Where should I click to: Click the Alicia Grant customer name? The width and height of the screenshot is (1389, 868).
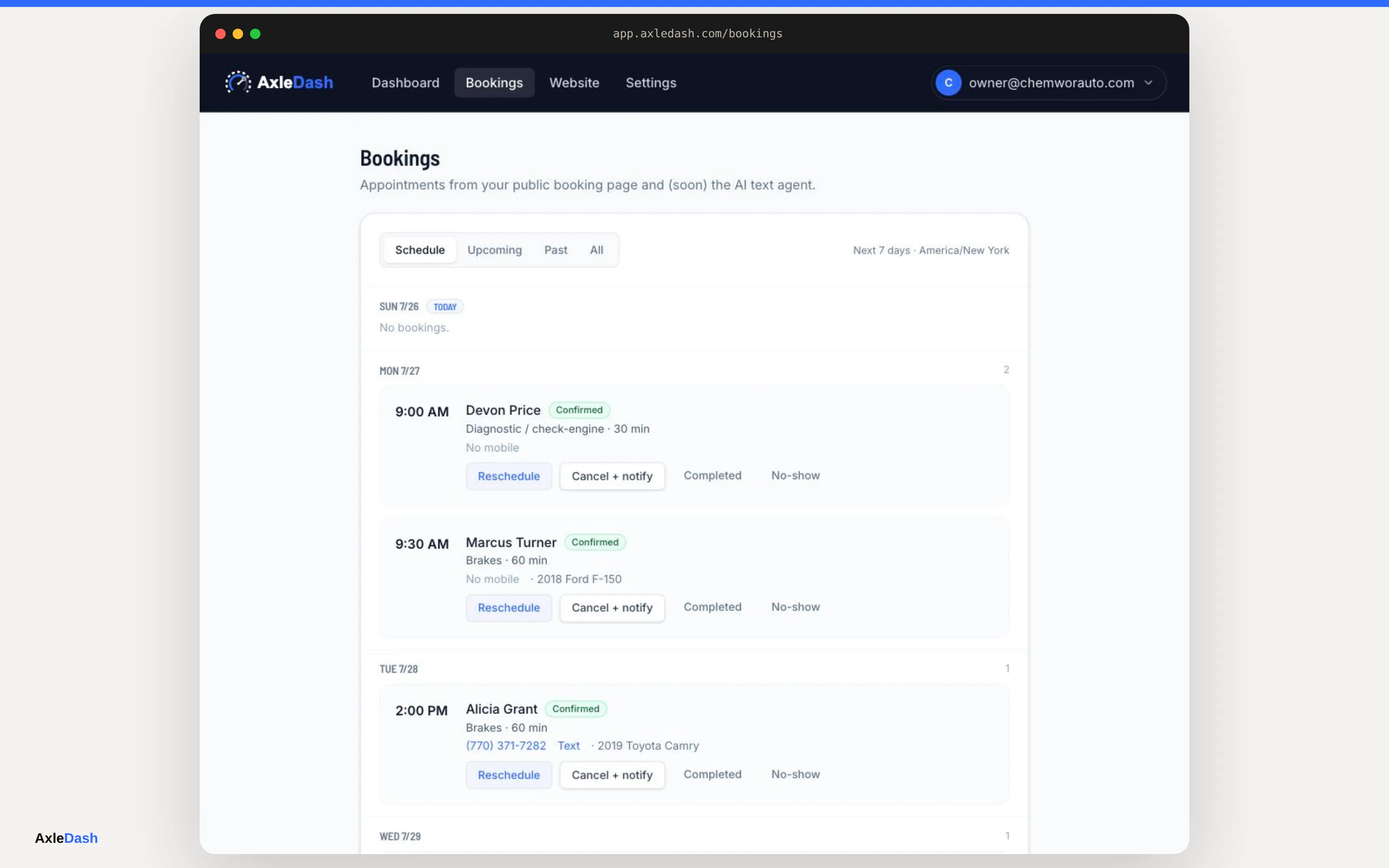502,709
